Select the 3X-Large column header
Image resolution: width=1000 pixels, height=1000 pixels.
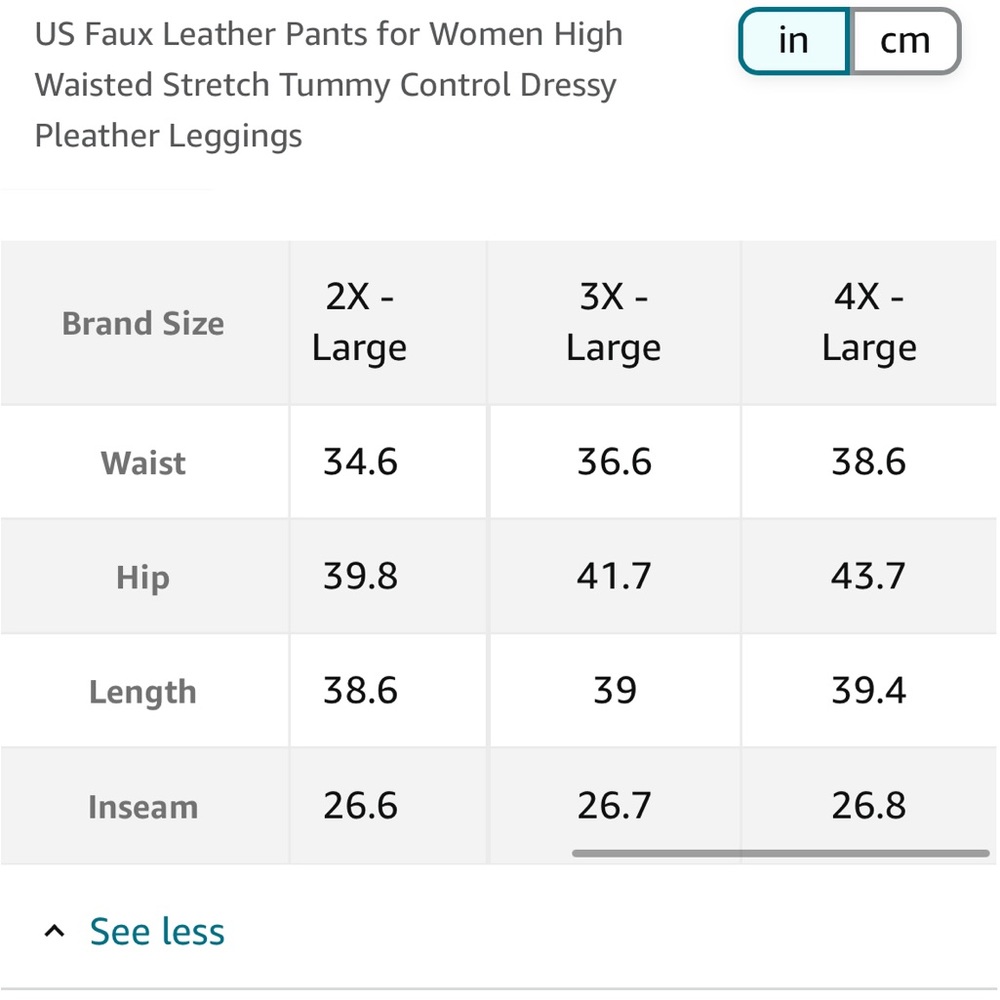pos(613,322)
